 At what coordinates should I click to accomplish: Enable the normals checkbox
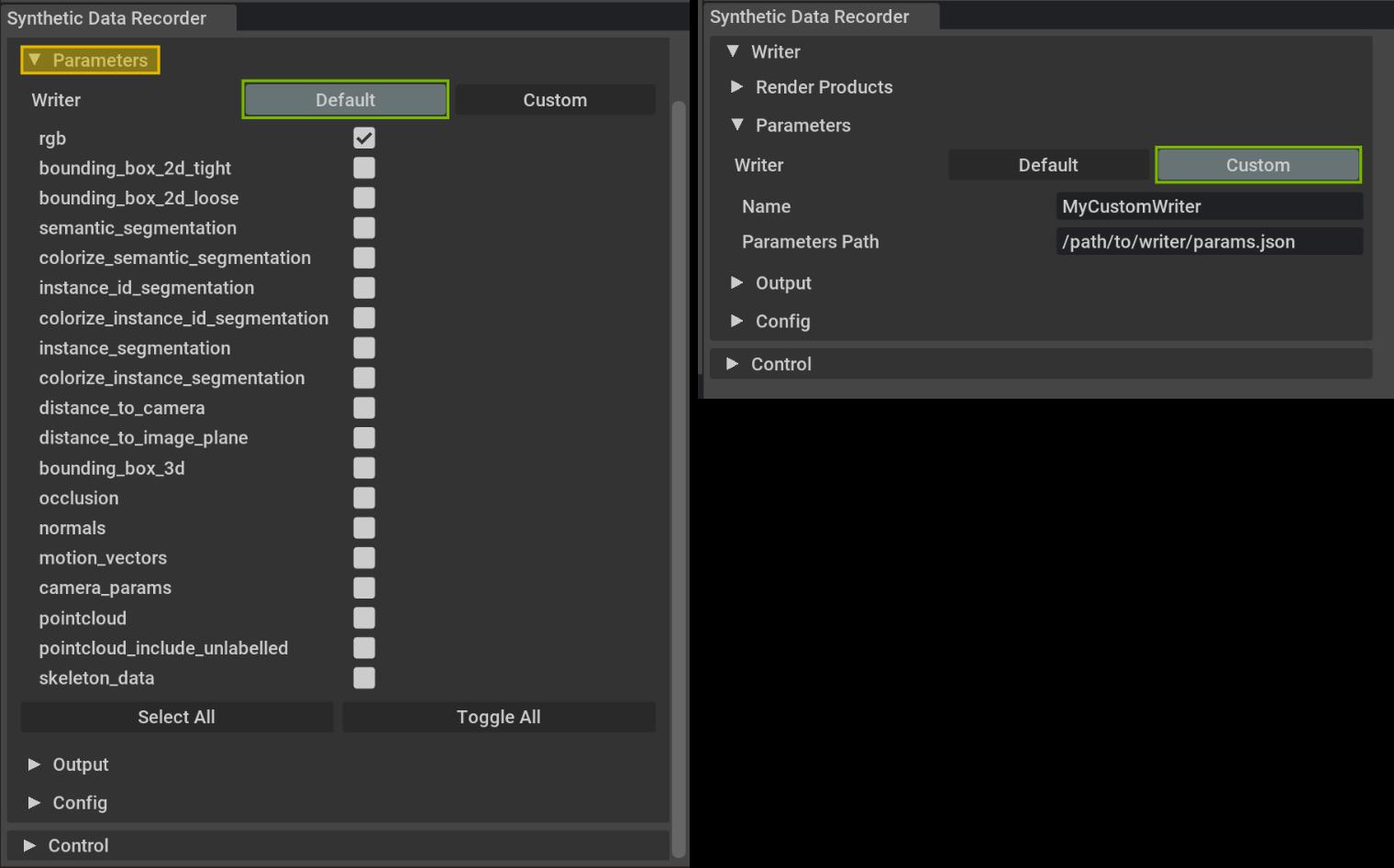pos(364,528)
